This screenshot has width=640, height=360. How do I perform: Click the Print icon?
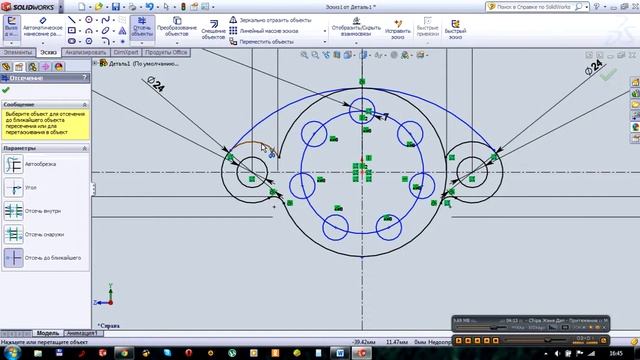click(132, 7)
